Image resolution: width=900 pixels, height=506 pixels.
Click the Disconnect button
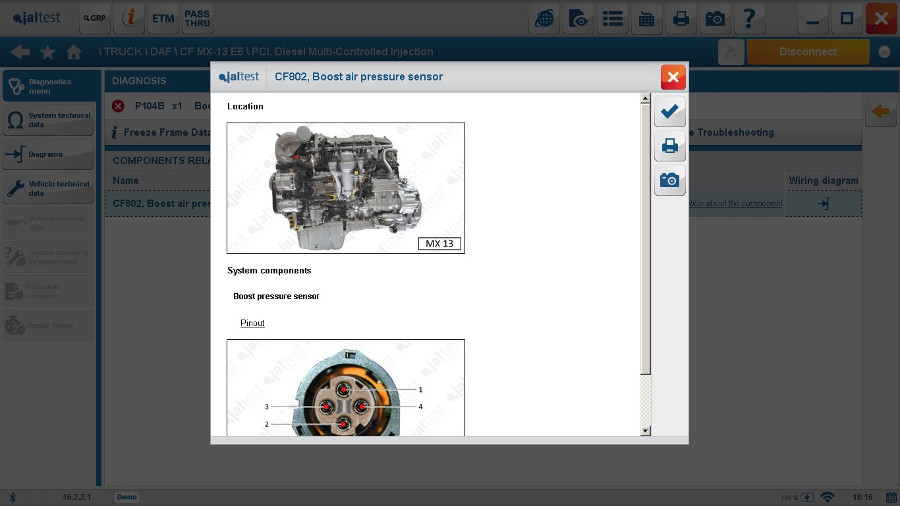(x=808, y=52)
